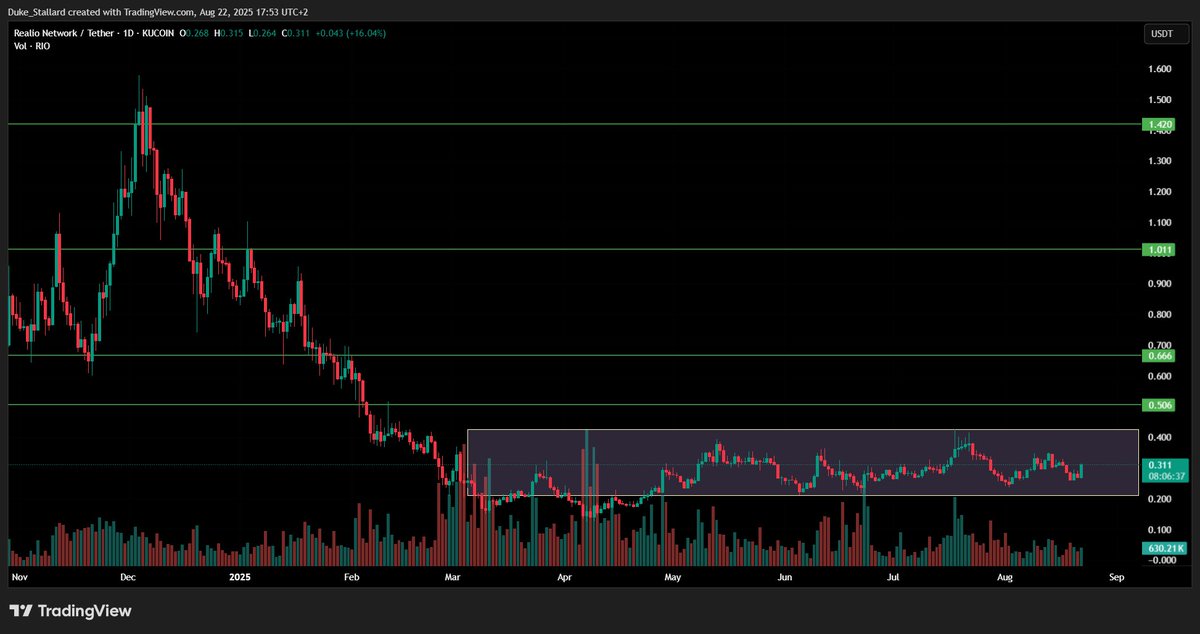This screenshot has width=1200, height=634.
Task: Click the Sep label on time axis
Action: click(x=1116, y=577)
